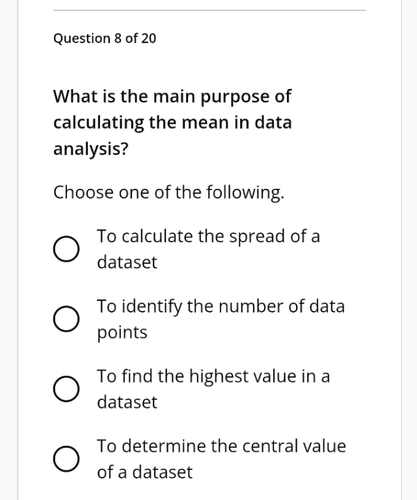Screen dimensions: 417x500
Task: Click the instruction "Choose one of the following."
Action: click(x=169, y=193)
